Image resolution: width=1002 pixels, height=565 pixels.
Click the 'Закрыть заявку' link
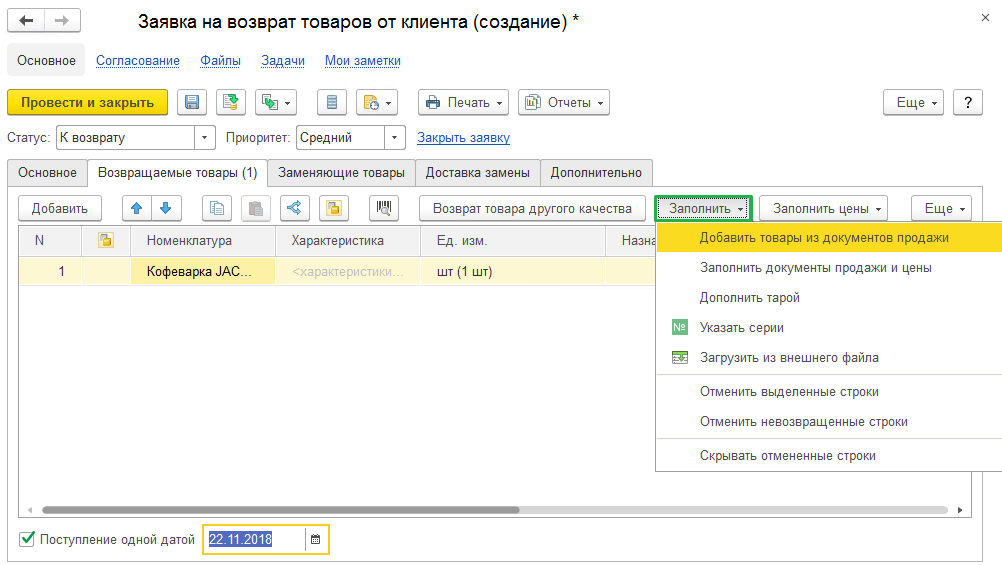click(463, 138)
